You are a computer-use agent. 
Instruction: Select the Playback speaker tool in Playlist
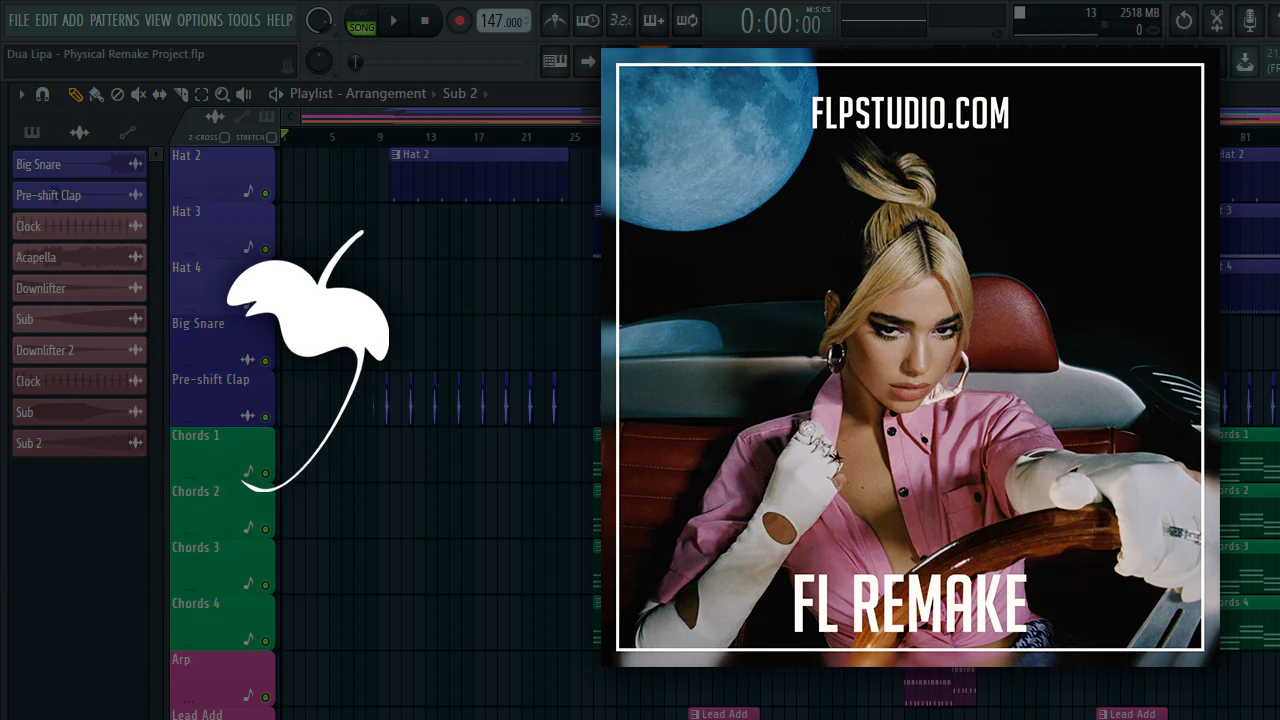[x=243, y=94]
